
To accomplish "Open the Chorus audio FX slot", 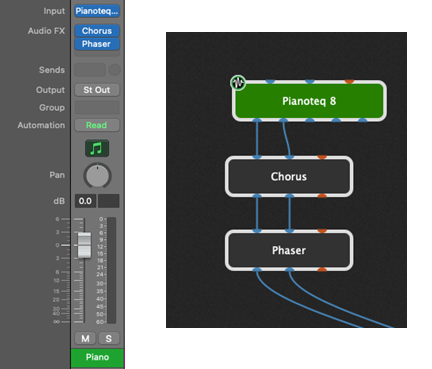I will 97,31.
